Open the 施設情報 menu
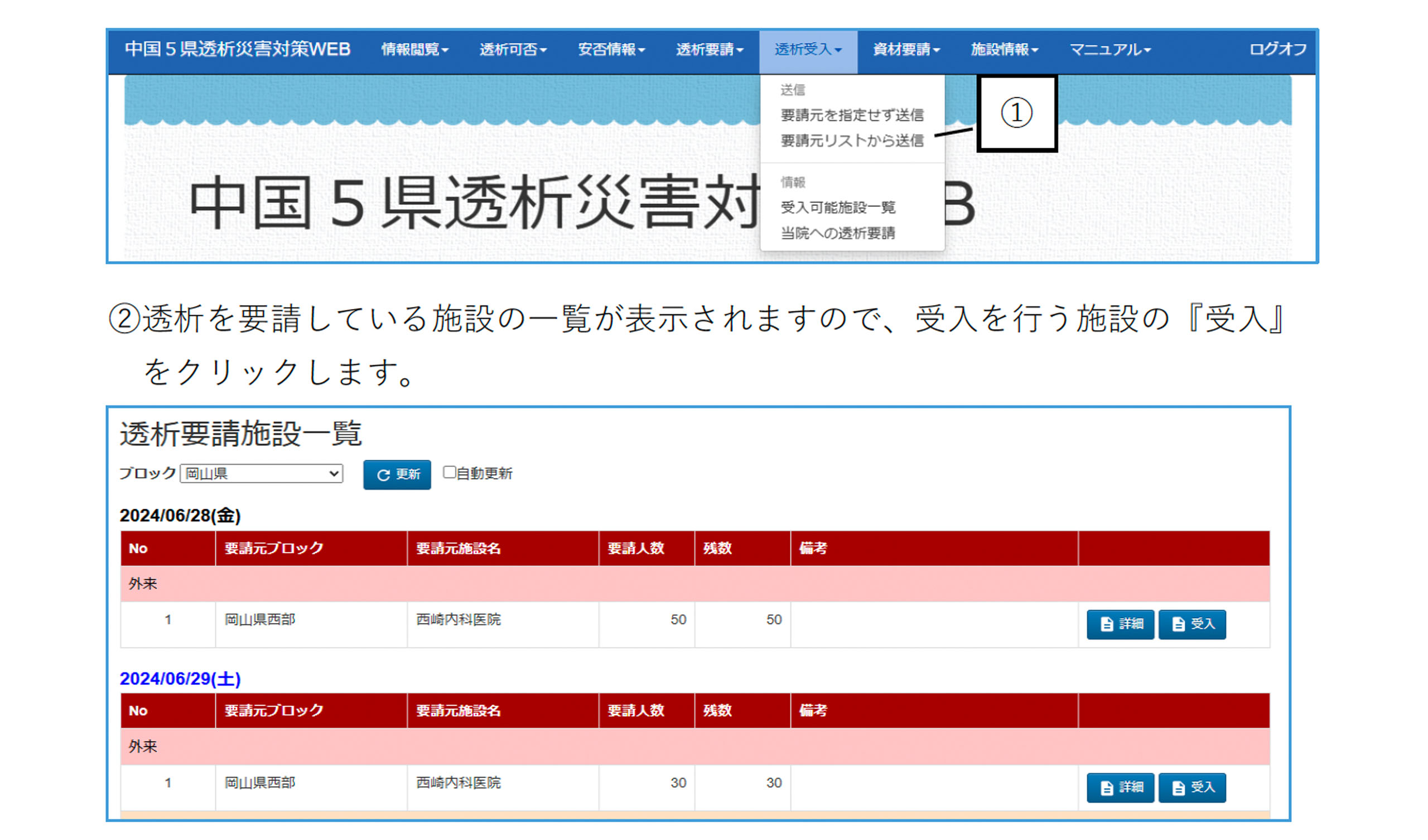Screen dimensions: 1428x840 click(1004, 50)
